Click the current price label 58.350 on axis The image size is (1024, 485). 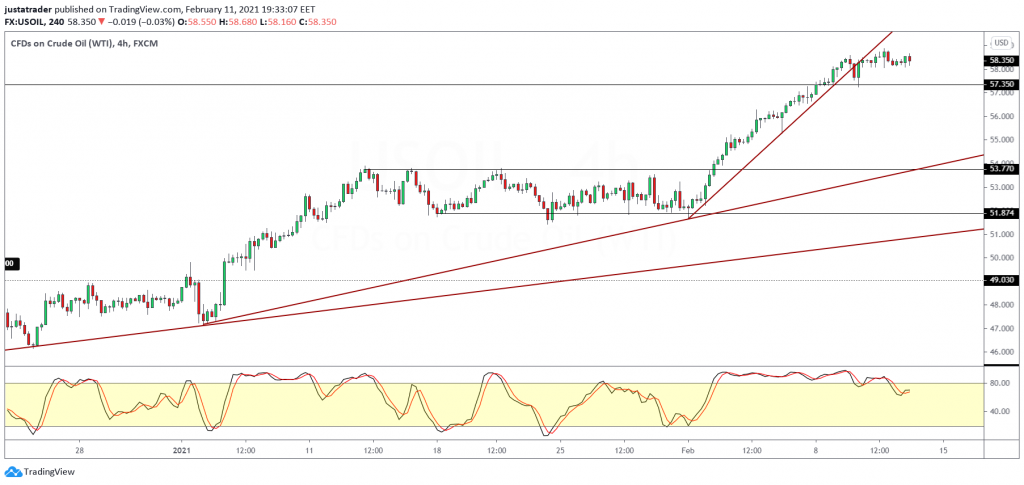pyautogui.click(x=1001, y=60)
